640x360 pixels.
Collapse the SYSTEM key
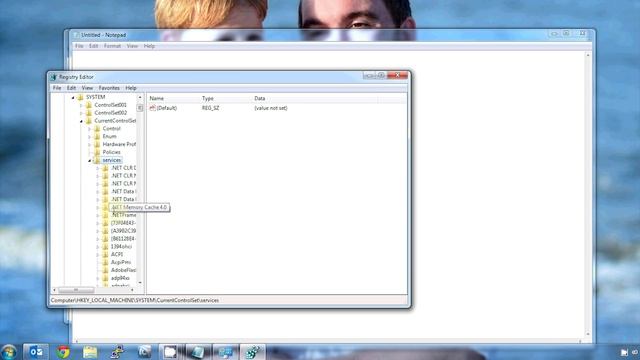73,98
